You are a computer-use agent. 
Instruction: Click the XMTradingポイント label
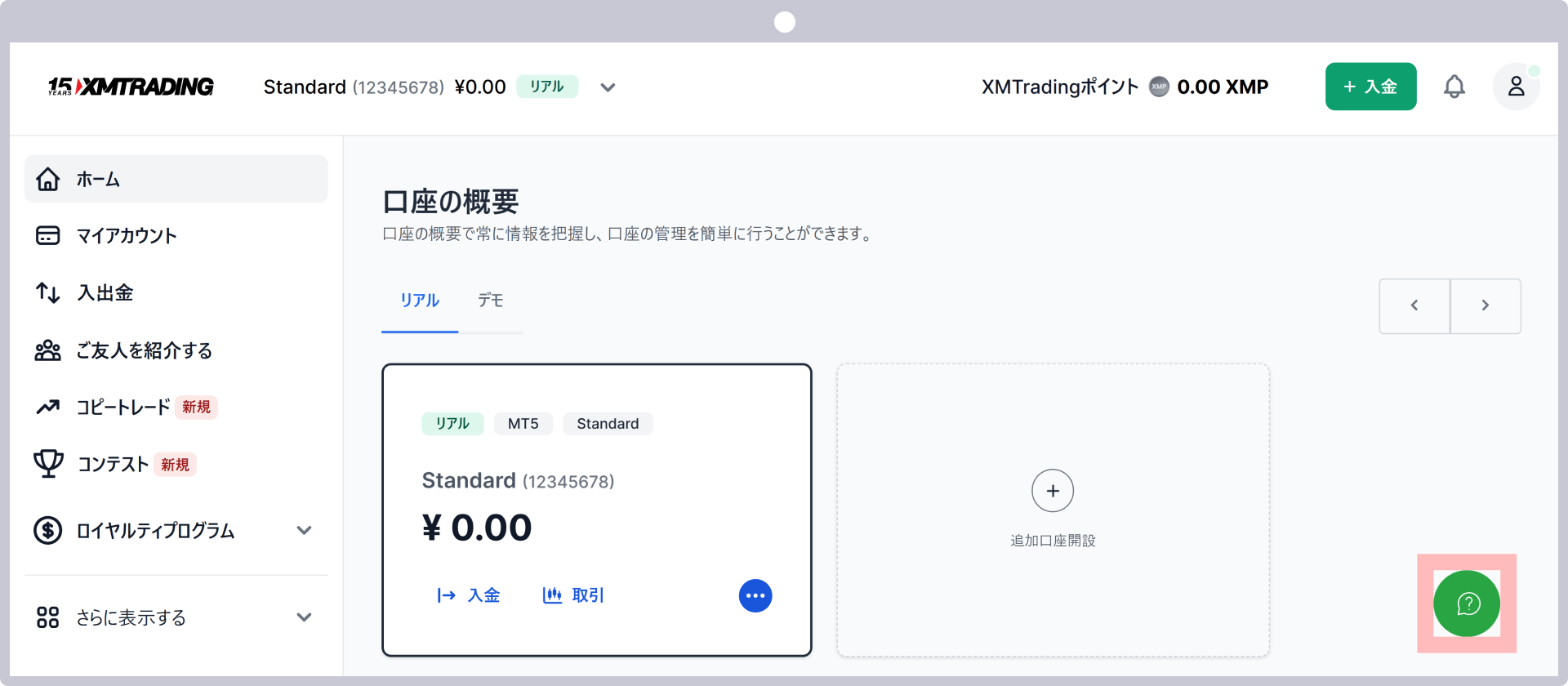coord(1060,87)
